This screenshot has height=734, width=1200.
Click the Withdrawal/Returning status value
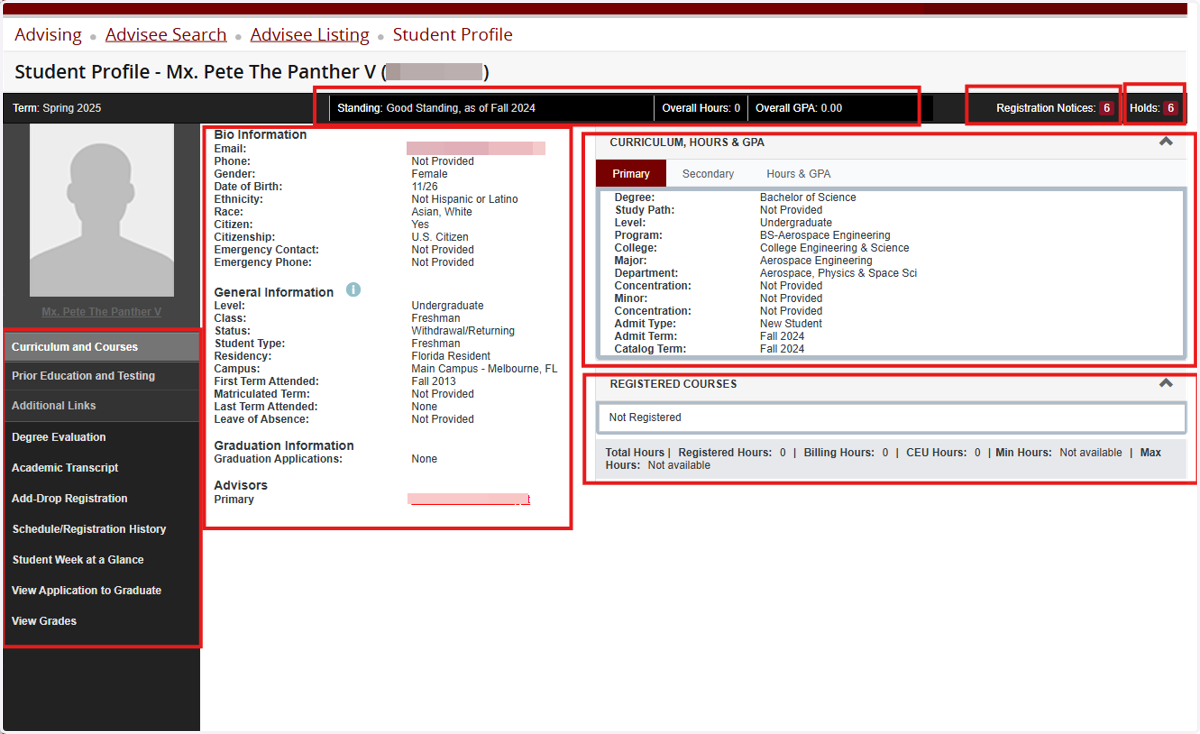pyautogui.click(x=462, y=331)
